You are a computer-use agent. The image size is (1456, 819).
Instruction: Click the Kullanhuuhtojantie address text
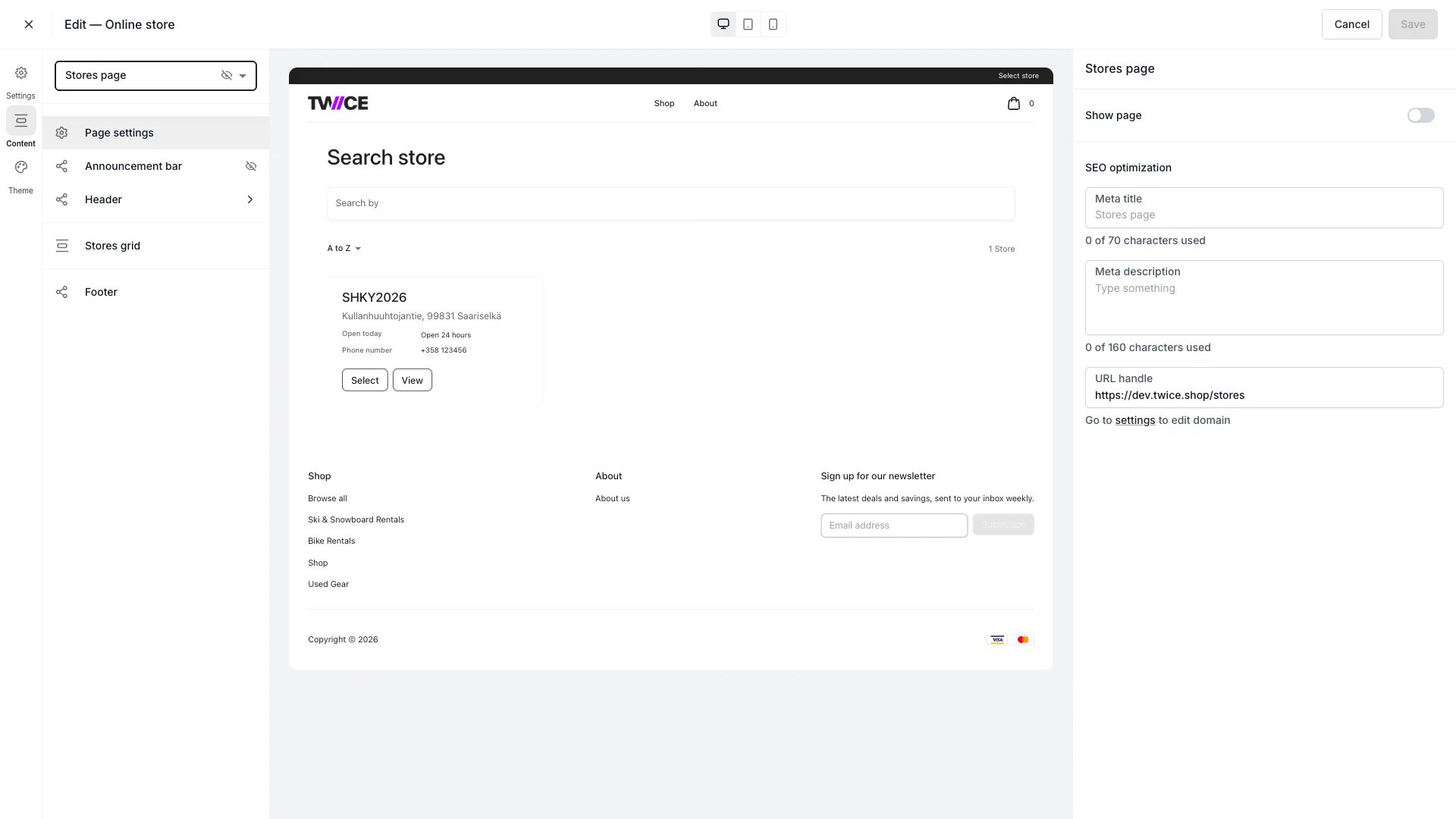tap(421, 316)
